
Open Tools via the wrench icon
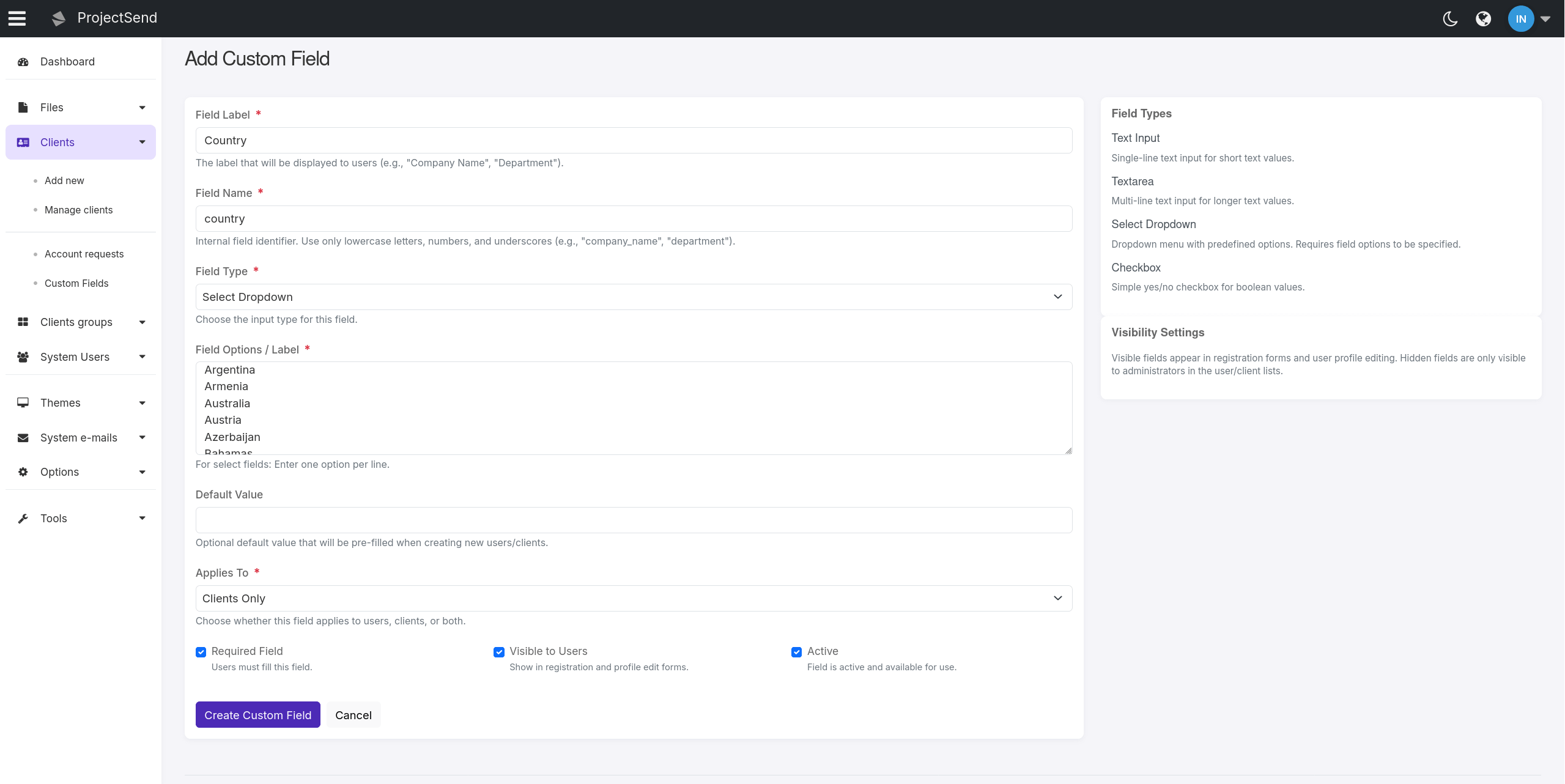(23, 518)
